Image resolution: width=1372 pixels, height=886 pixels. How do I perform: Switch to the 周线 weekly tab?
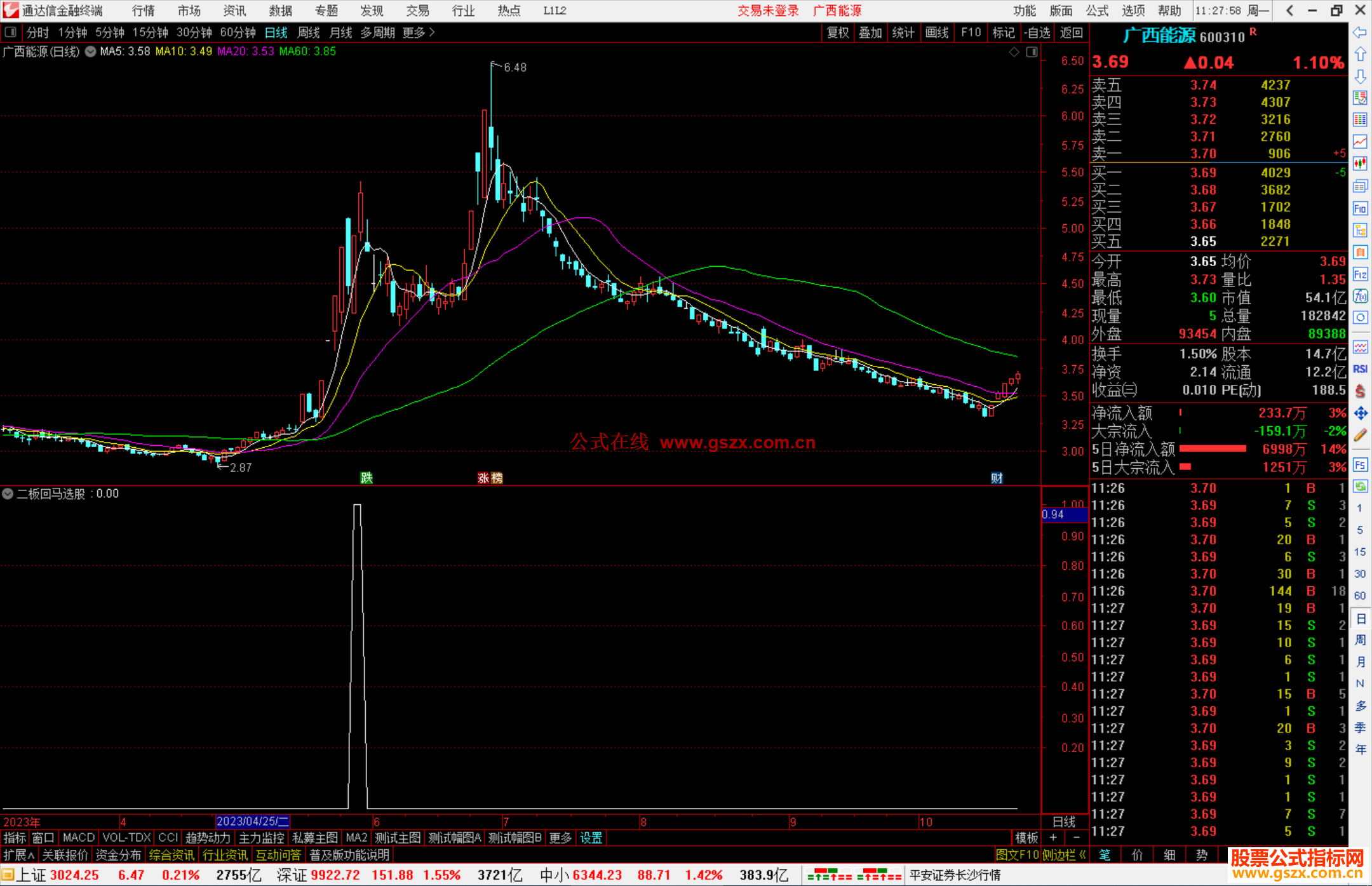tap(309, 32)
